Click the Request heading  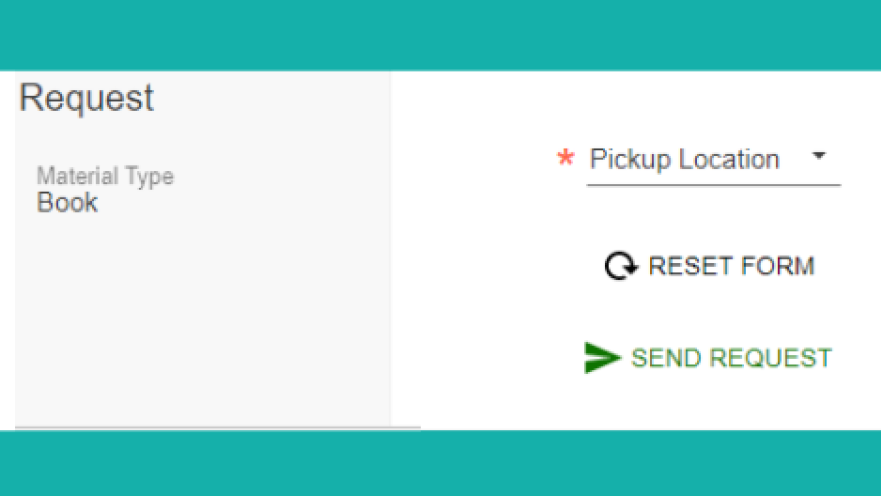click(x=87, y=98)
